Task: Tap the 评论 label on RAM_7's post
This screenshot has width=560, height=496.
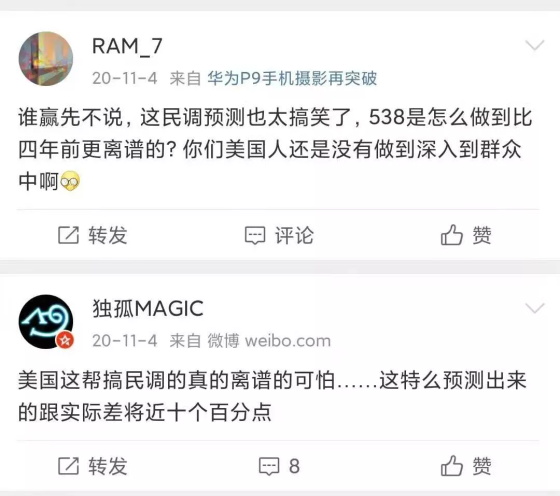Action: click(294, 235)
